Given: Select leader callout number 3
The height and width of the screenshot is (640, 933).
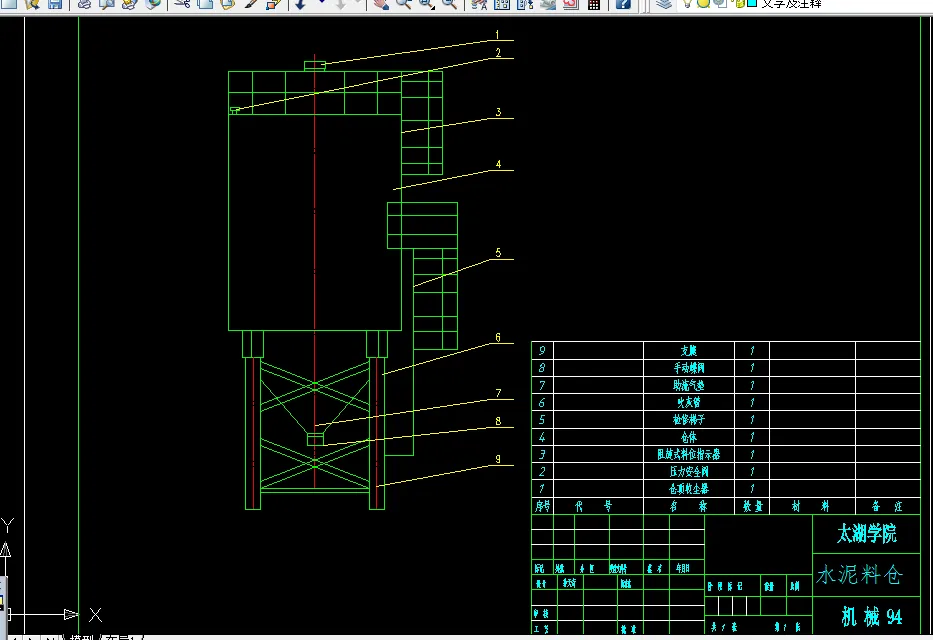Looking at the screenshot, I should tap(498, 112).
